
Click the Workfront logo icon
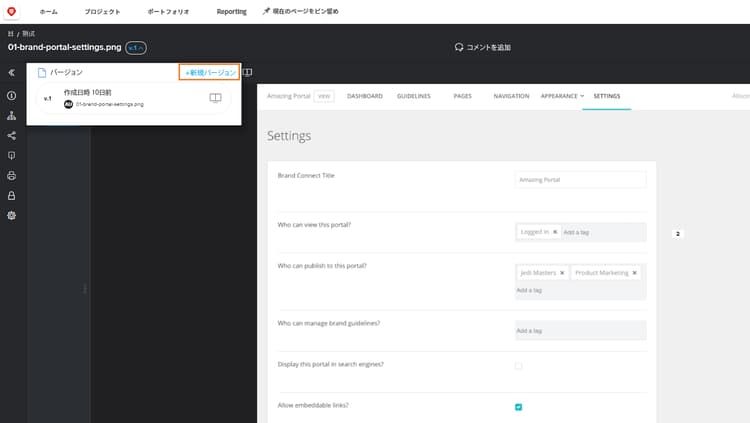(x=11, y=11)
